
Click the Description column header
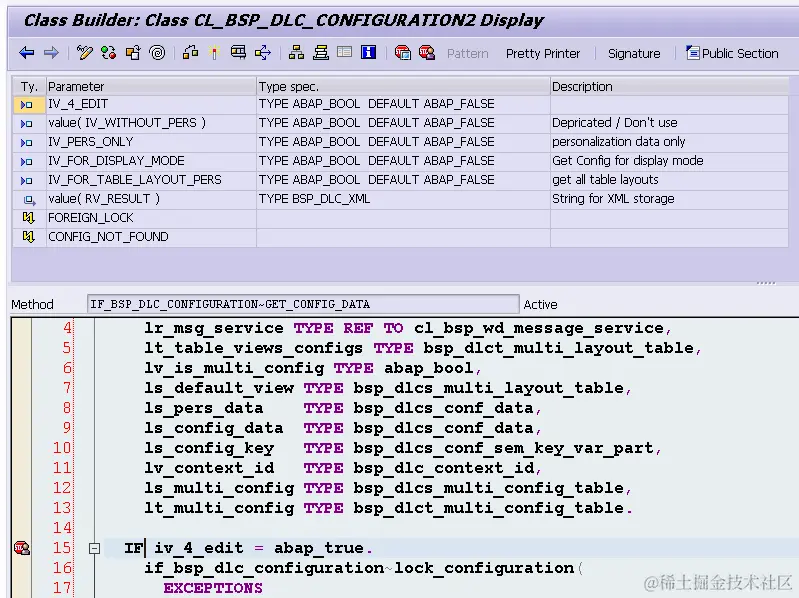pyautogui.click(x=670, y=86)
